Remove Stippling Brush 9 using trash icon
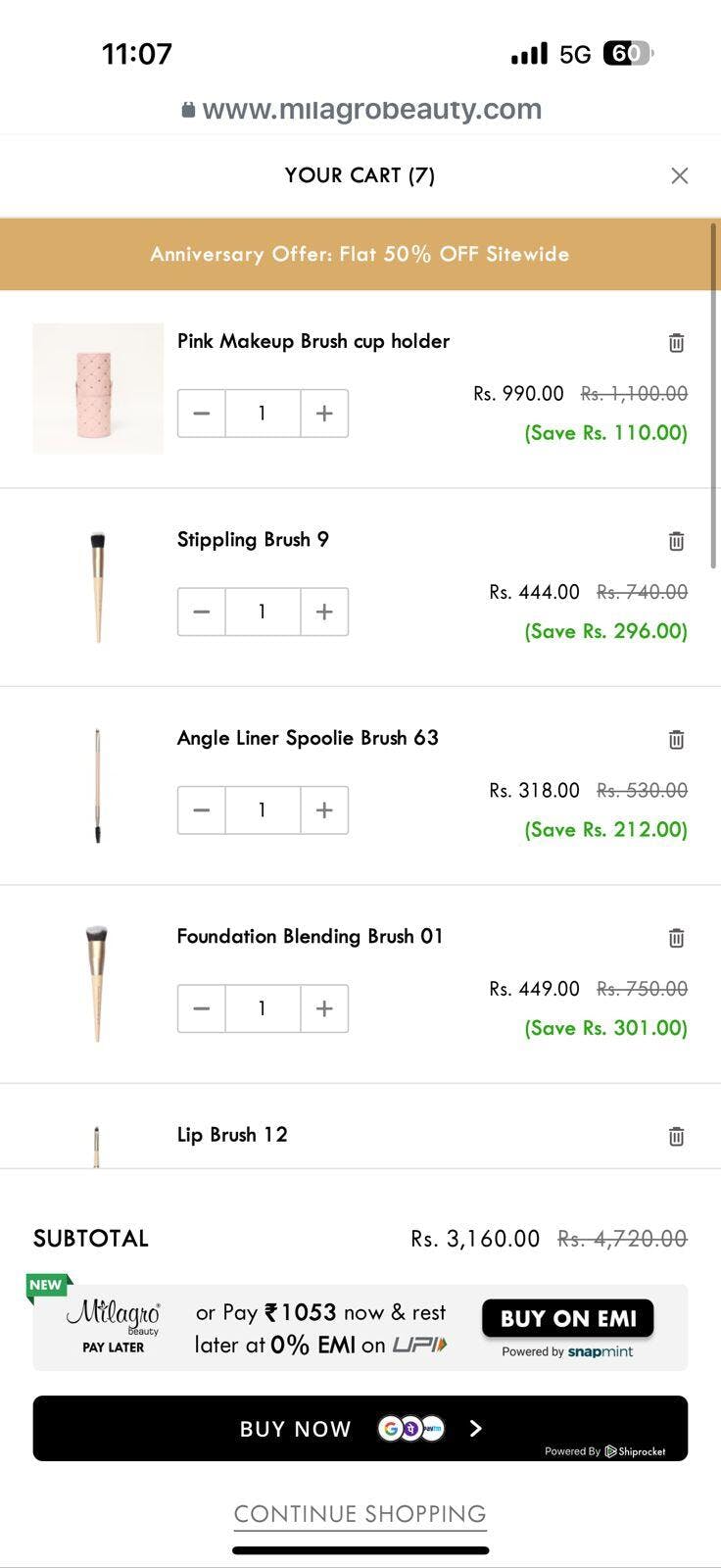Screen dimensions: 721x1568 click(x=676, y=541)
